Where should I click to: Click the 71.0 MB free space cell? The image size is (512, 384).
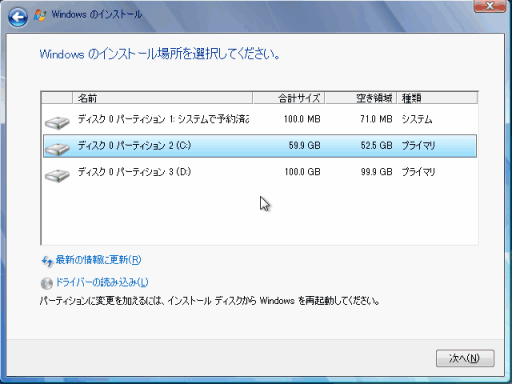click(376, 119)
